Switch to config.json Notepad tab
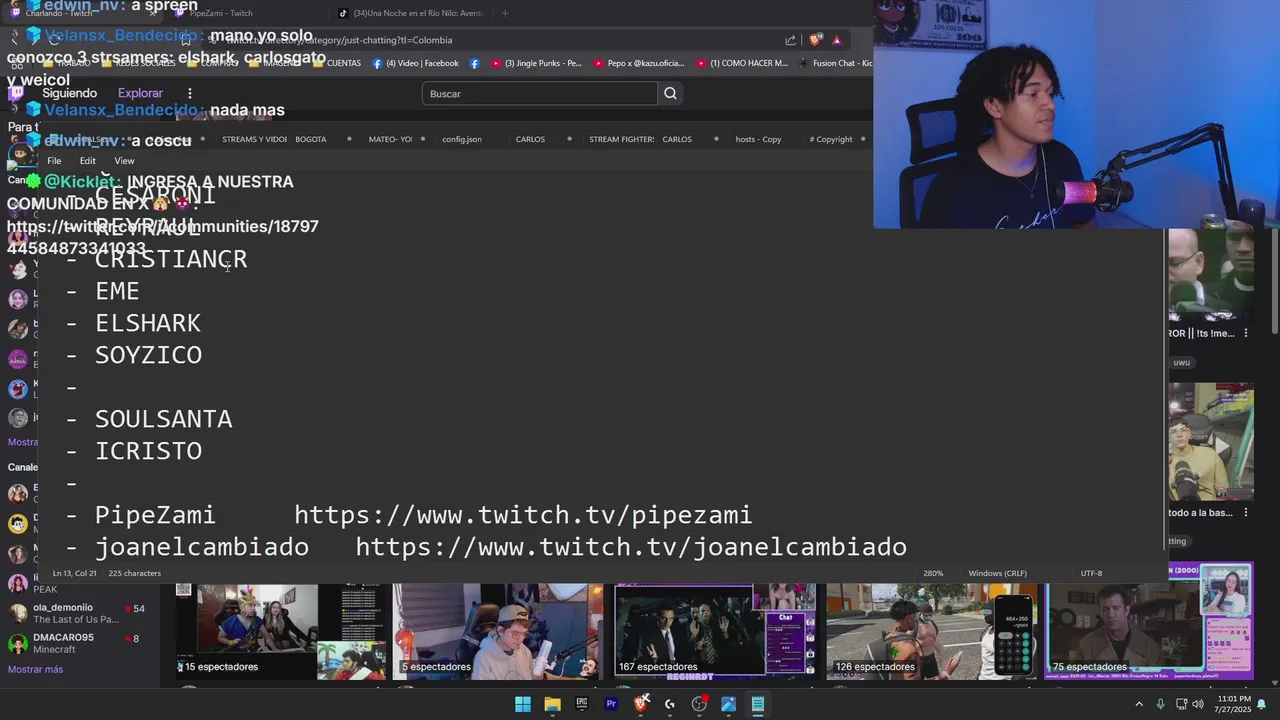The width and height of the screenshot is (1280, 720). [x=462, y=139]
